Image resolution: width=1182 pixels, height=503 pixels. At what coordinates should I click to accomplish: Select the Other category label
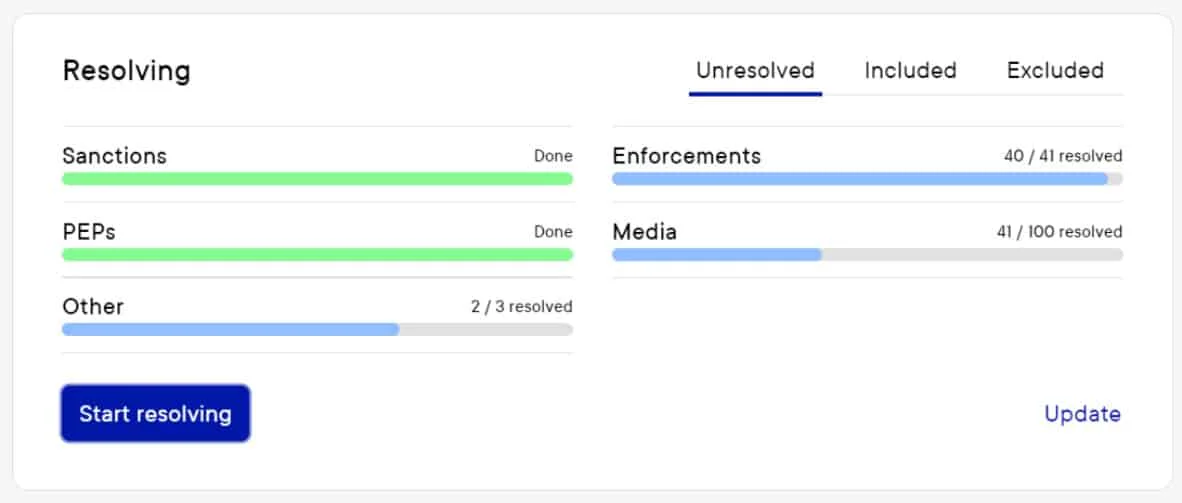(x=93, y=306)
